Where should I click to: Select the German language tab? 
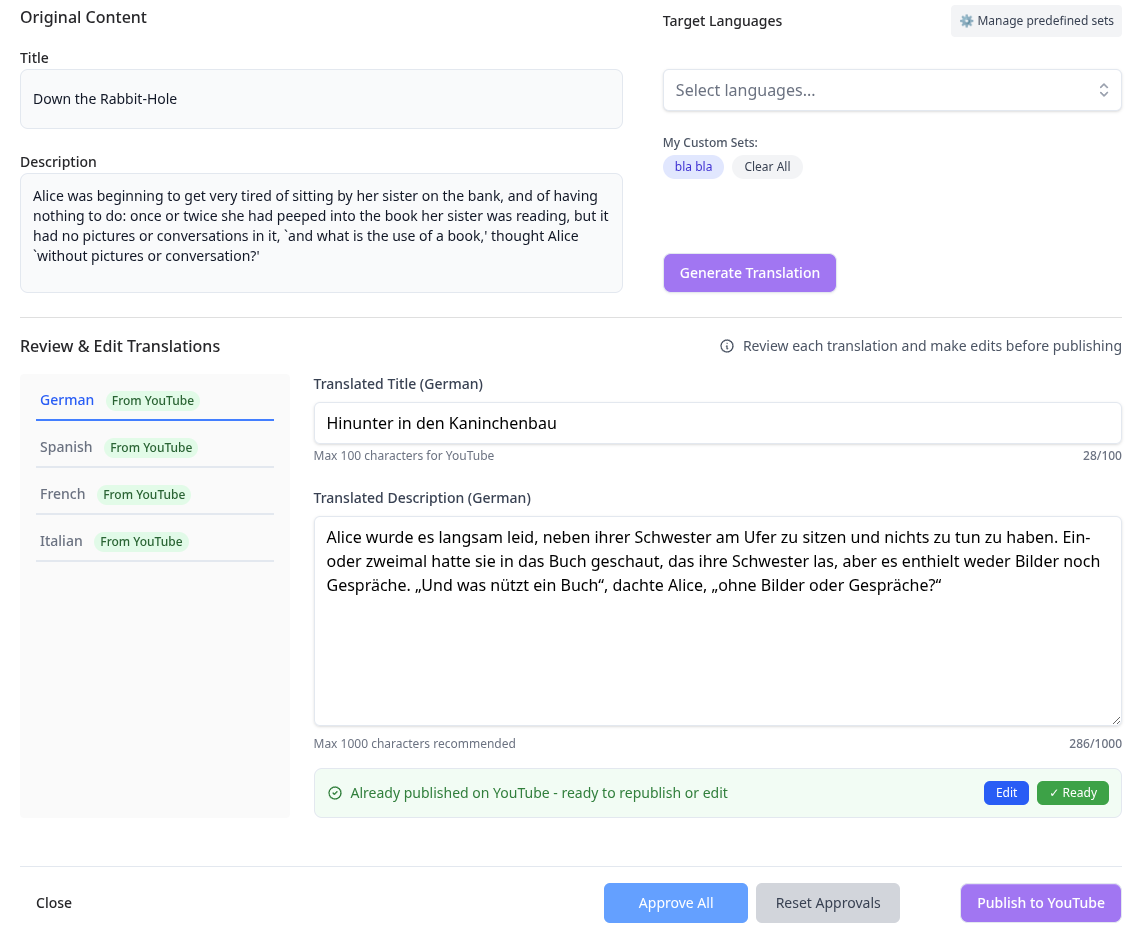coord(67,400)
